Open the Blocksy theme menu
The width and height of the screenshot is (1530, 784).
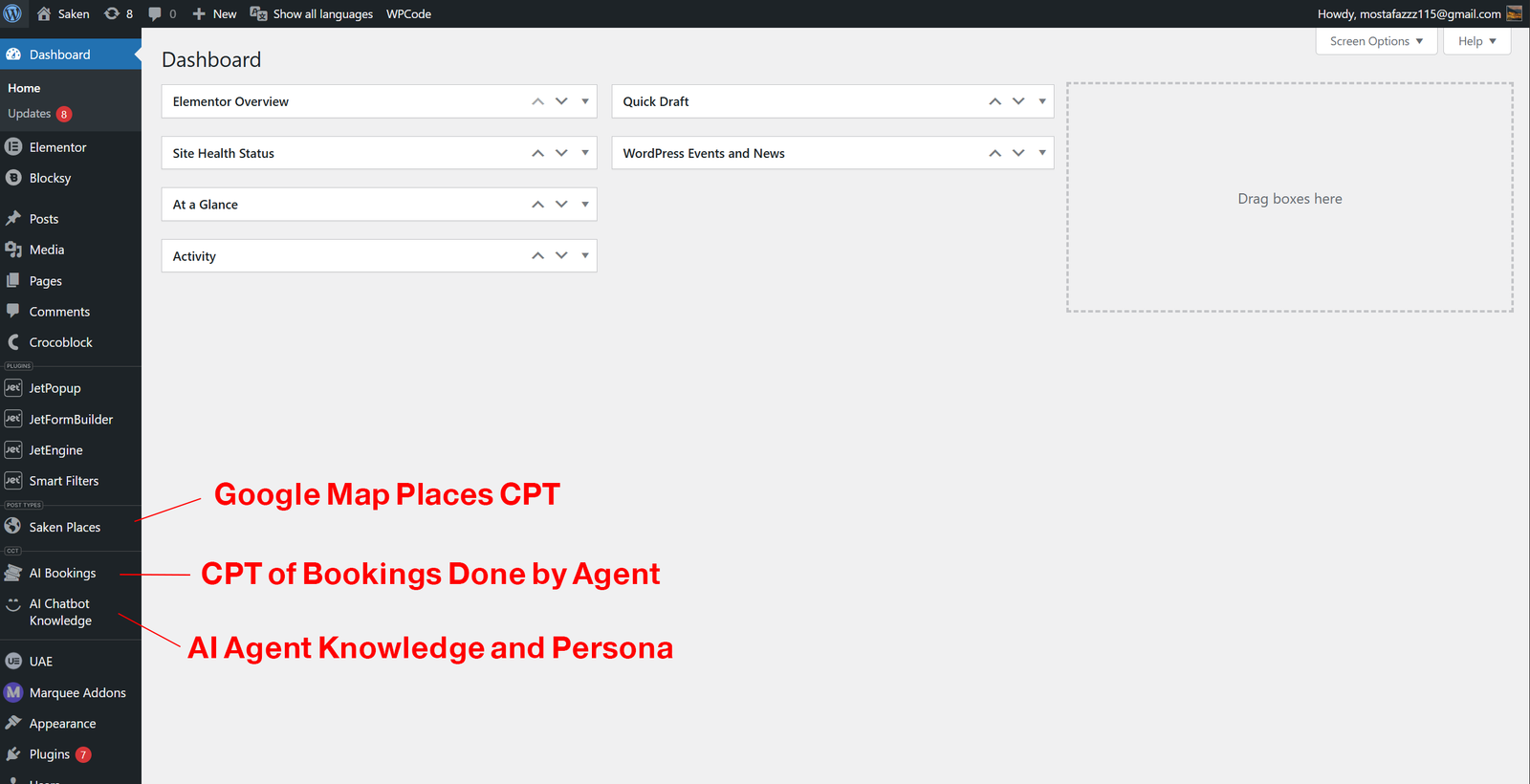(x=50, y=178)
